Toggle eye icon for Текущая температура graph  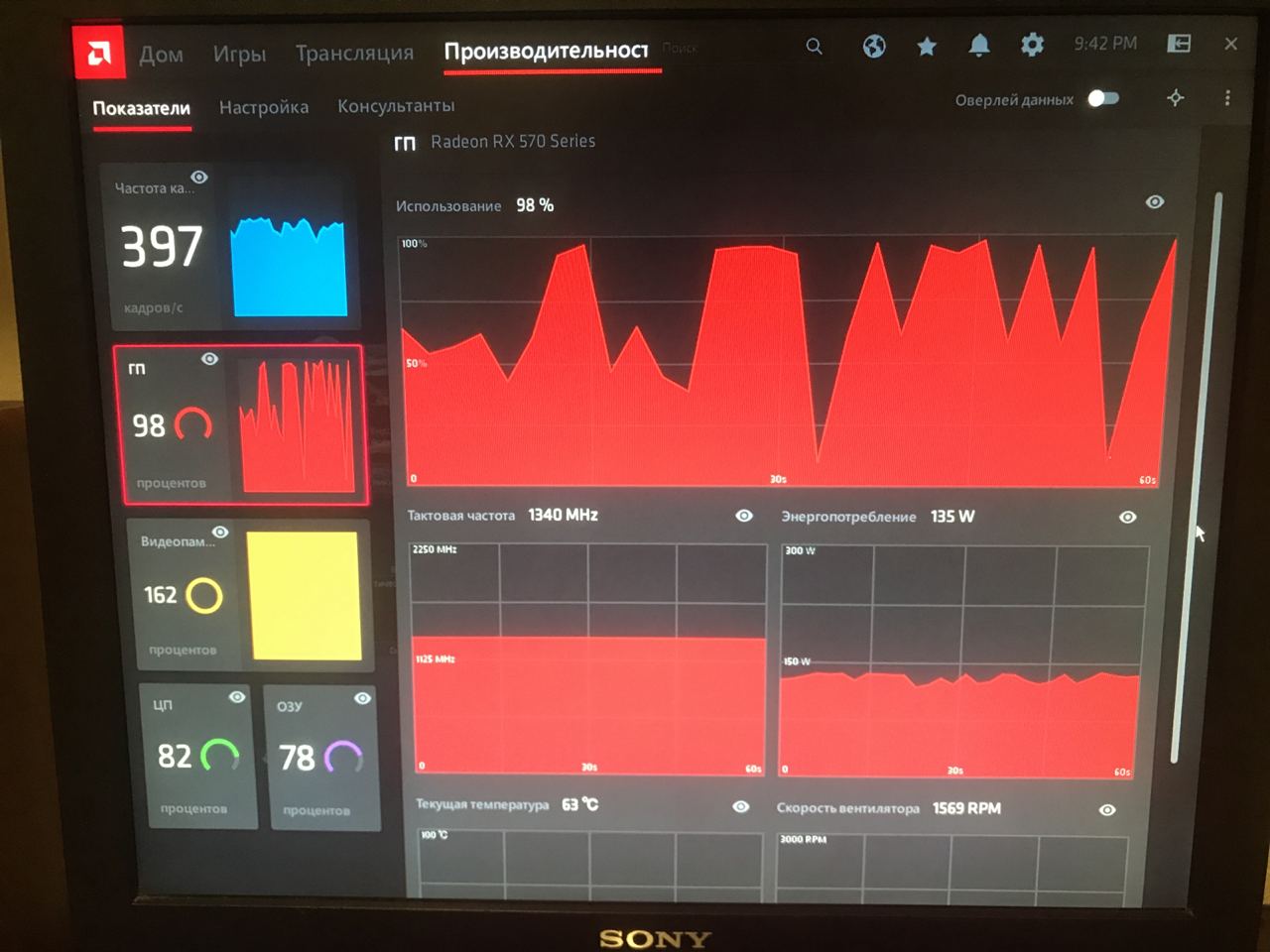point(740,806)
